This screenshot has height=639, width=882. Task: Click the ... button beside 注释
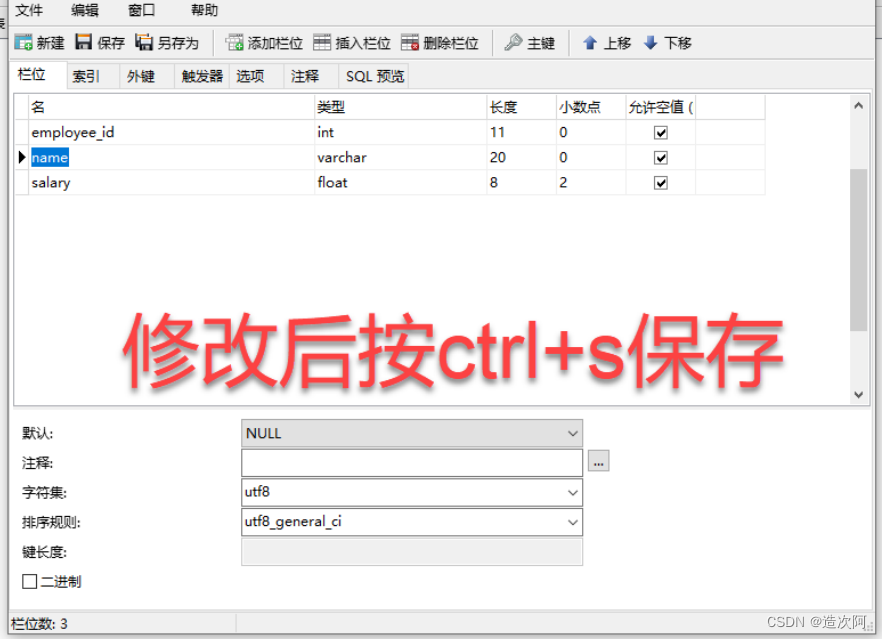tap(598, 461)
